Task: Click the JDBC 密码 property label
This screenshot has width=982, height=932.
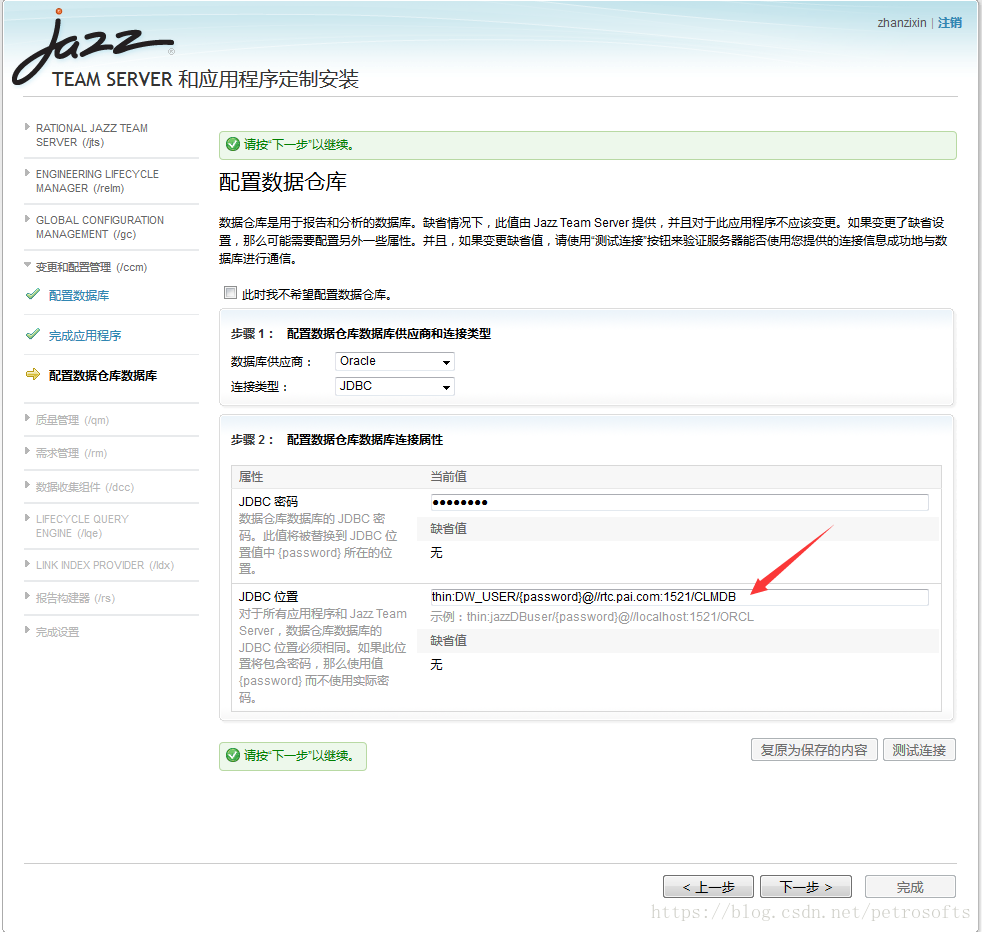Action: pyautogui.click(x=268, y=502)
